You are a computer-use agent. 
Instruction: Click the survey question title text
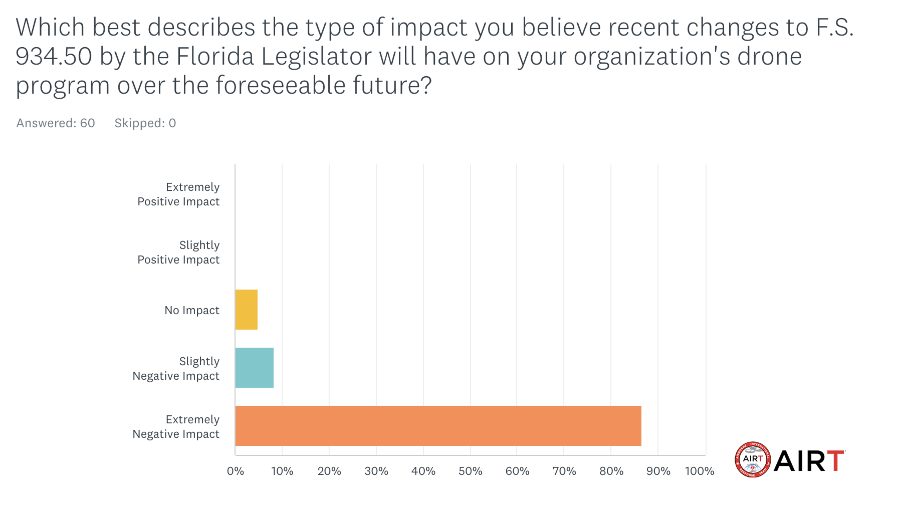435,56
